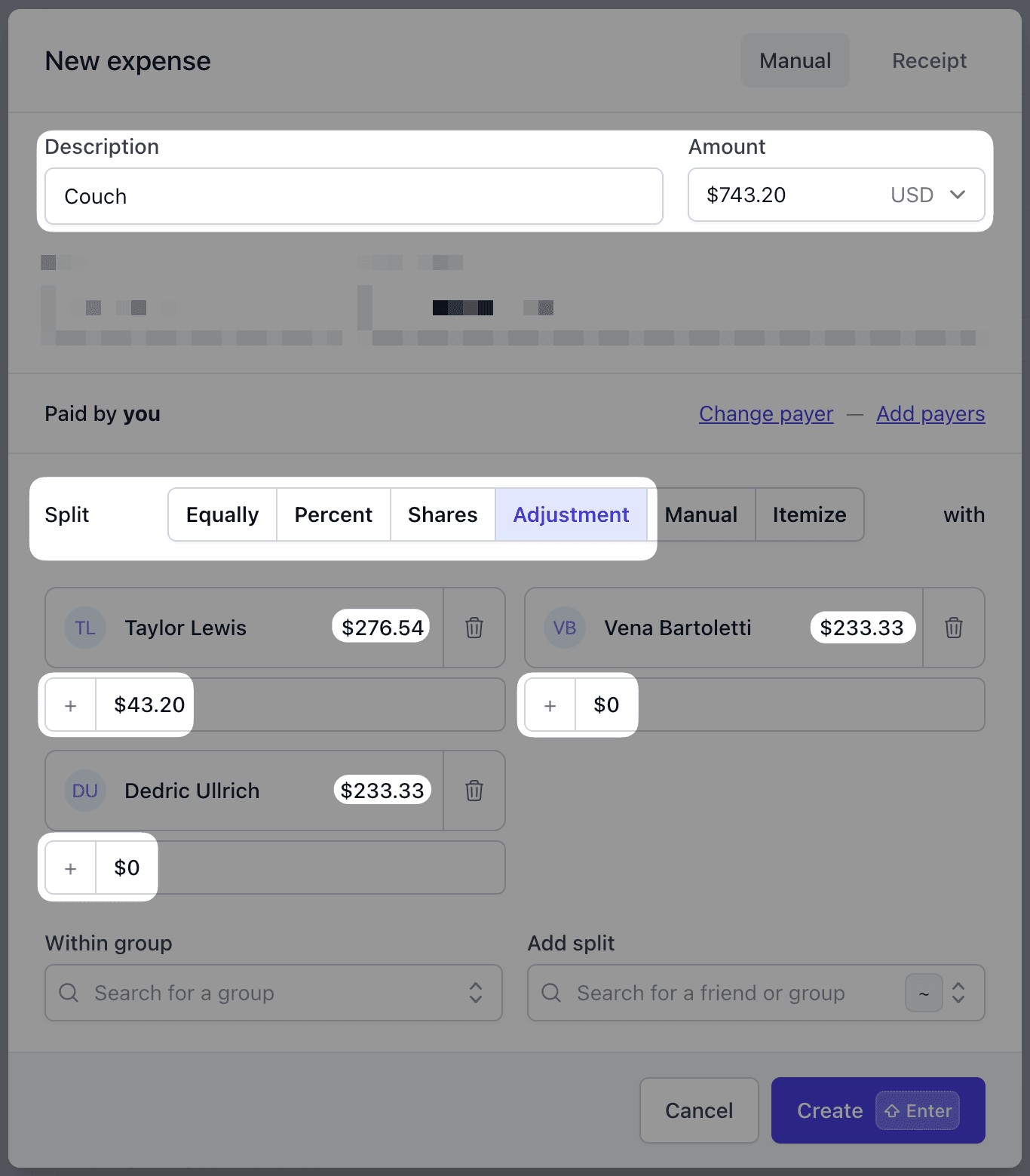Expand the Within group selector arrows

tap(476, 993)
